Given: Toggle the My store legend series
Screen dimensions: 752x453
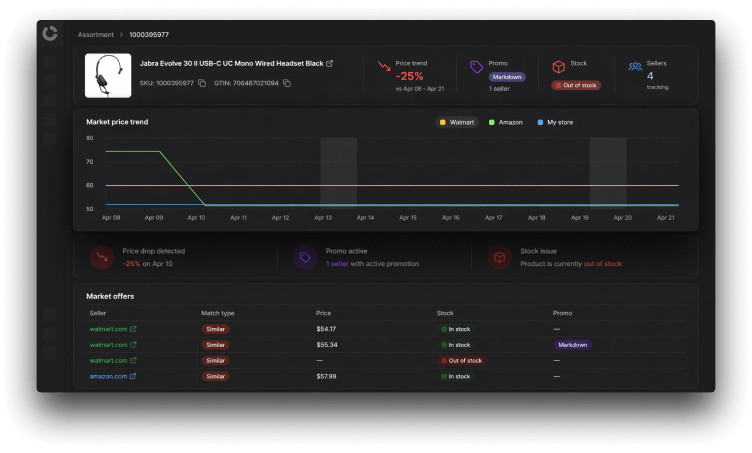Looking at the screenshot, I should [x=555, y=122].
